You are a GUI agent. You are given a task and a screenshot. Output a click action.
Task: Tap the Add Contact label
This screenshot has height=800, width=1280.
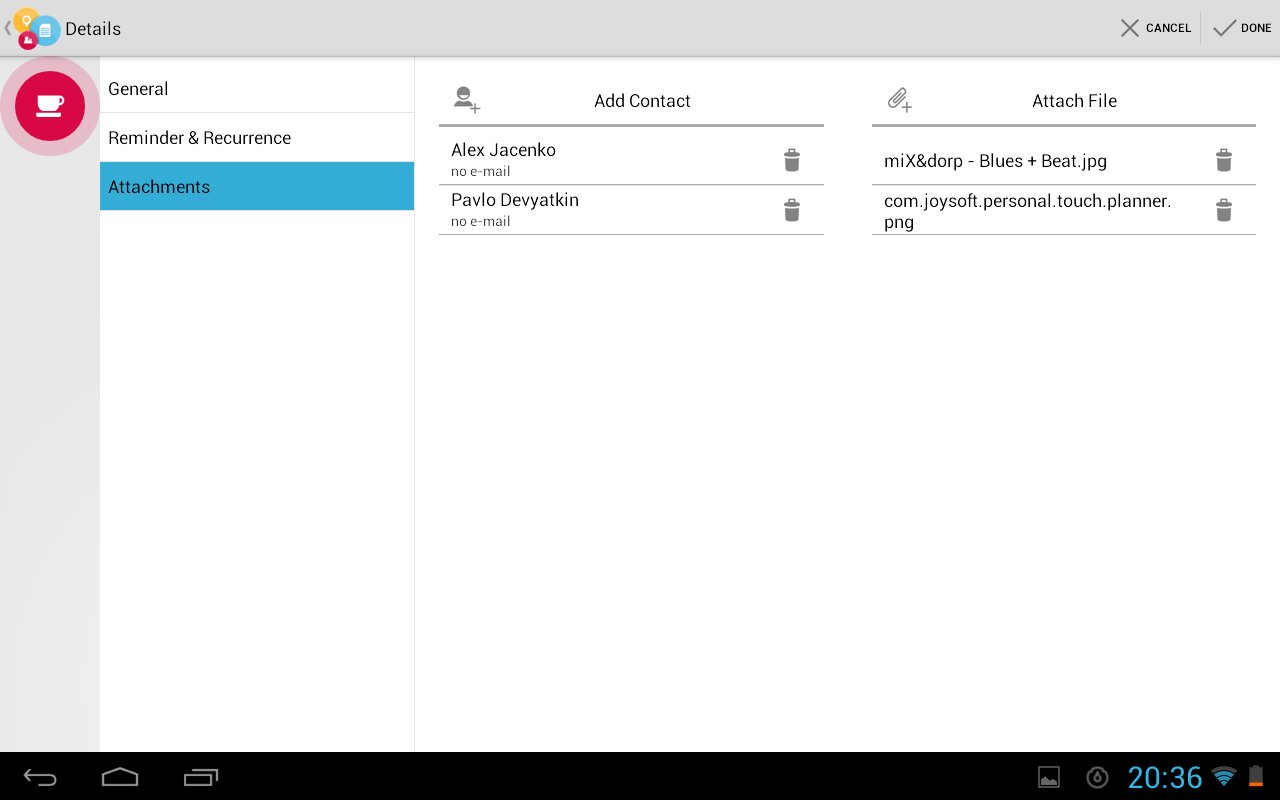tap(642, 101)
